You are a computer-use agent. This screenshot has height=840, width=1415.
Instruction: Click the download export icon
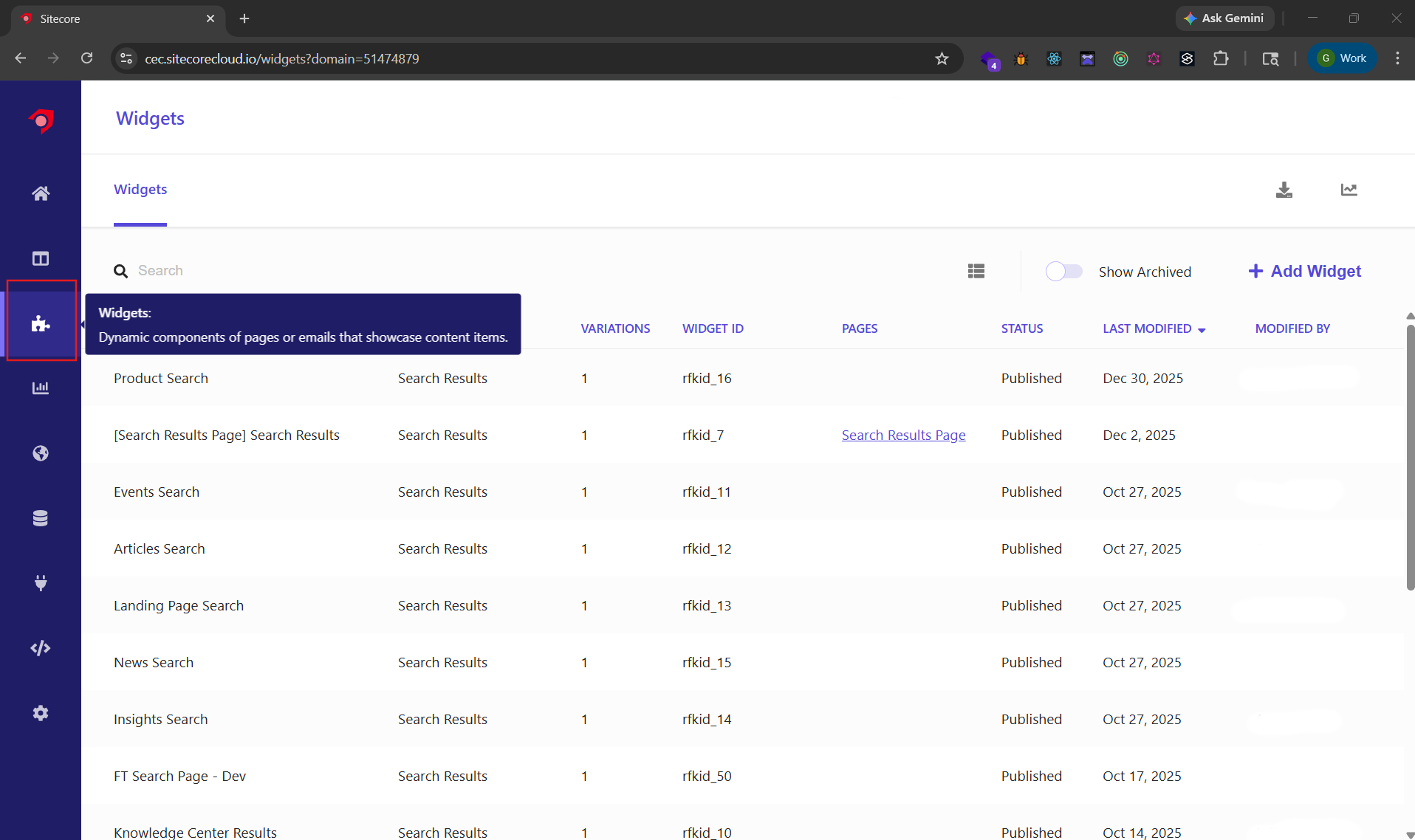1284,190
